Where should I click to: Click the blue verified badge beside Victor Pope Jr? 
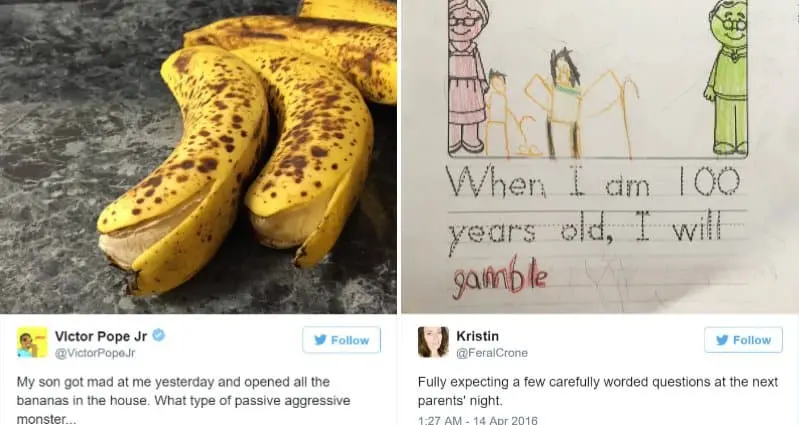coord(158,335)
